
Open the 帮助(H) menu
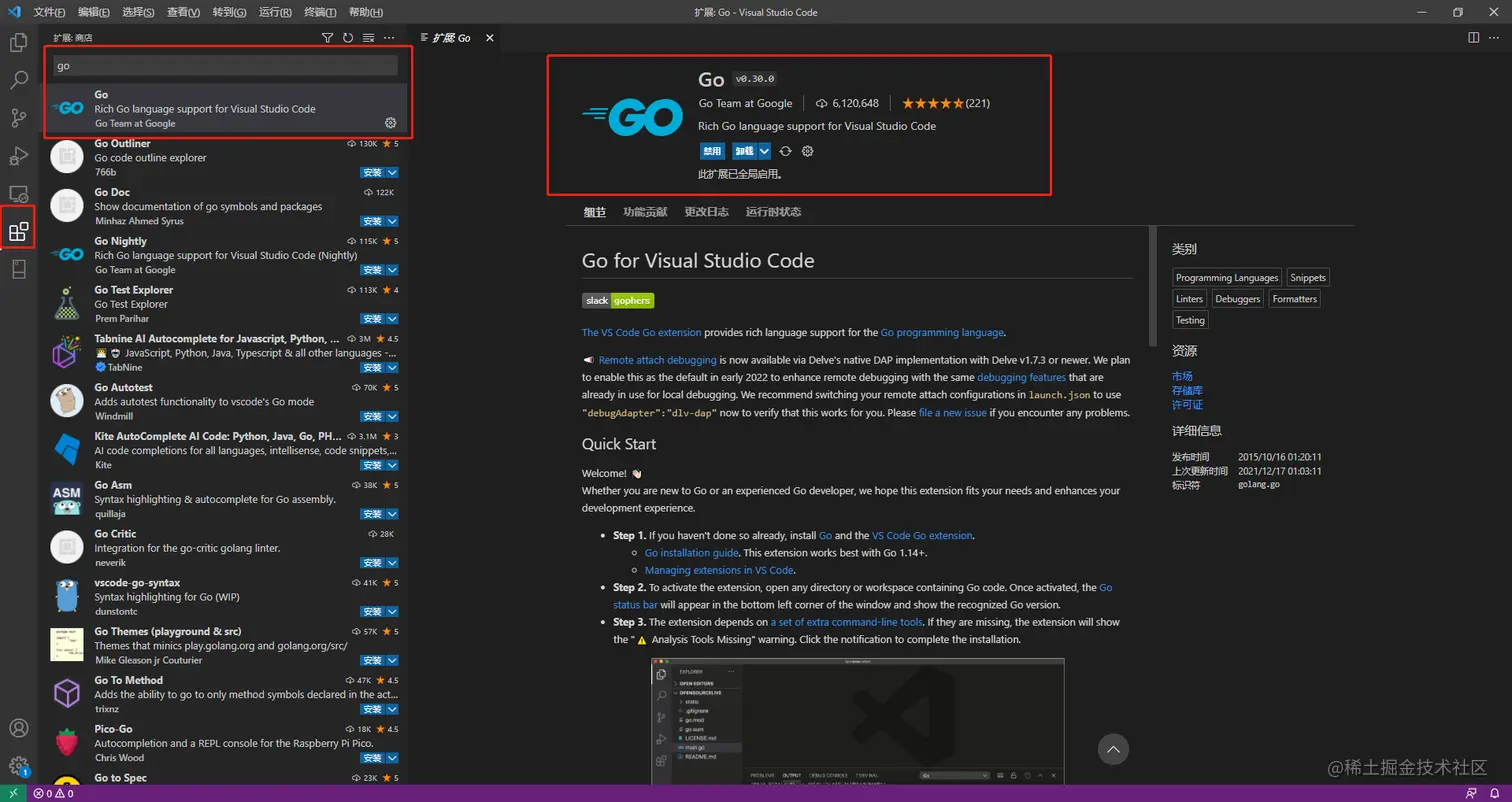[366, 12]
